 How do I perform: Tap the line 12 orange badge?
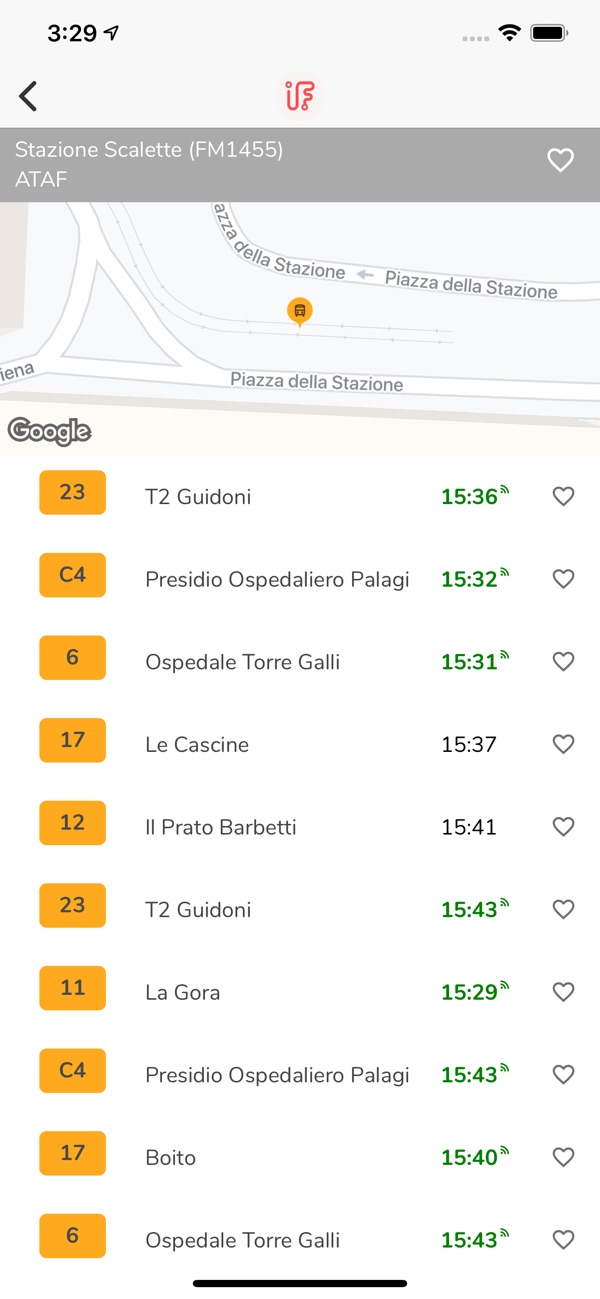[72, 823]
